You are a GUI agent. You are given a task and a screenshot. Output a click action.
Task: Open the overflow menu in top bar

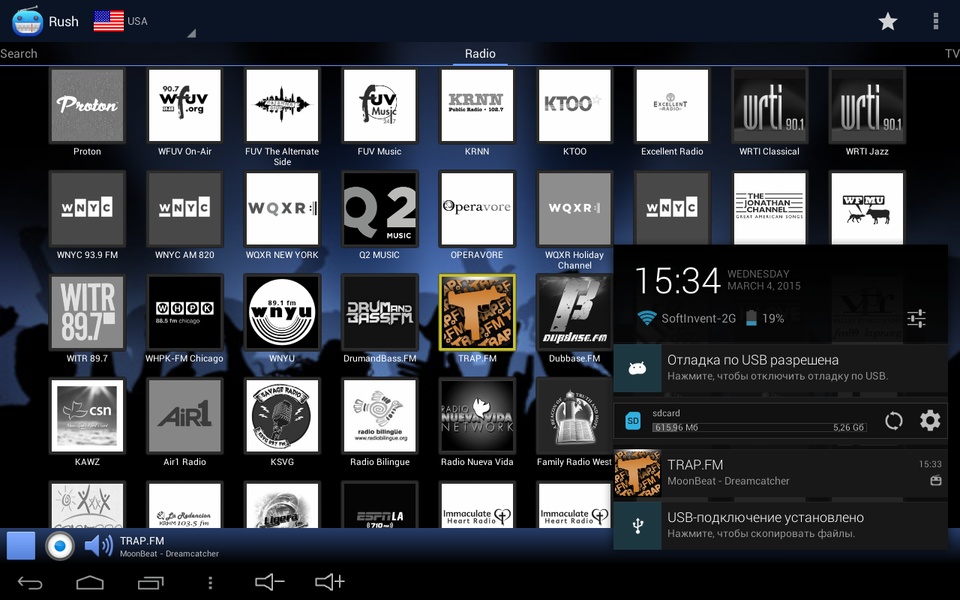click(936, 21)
